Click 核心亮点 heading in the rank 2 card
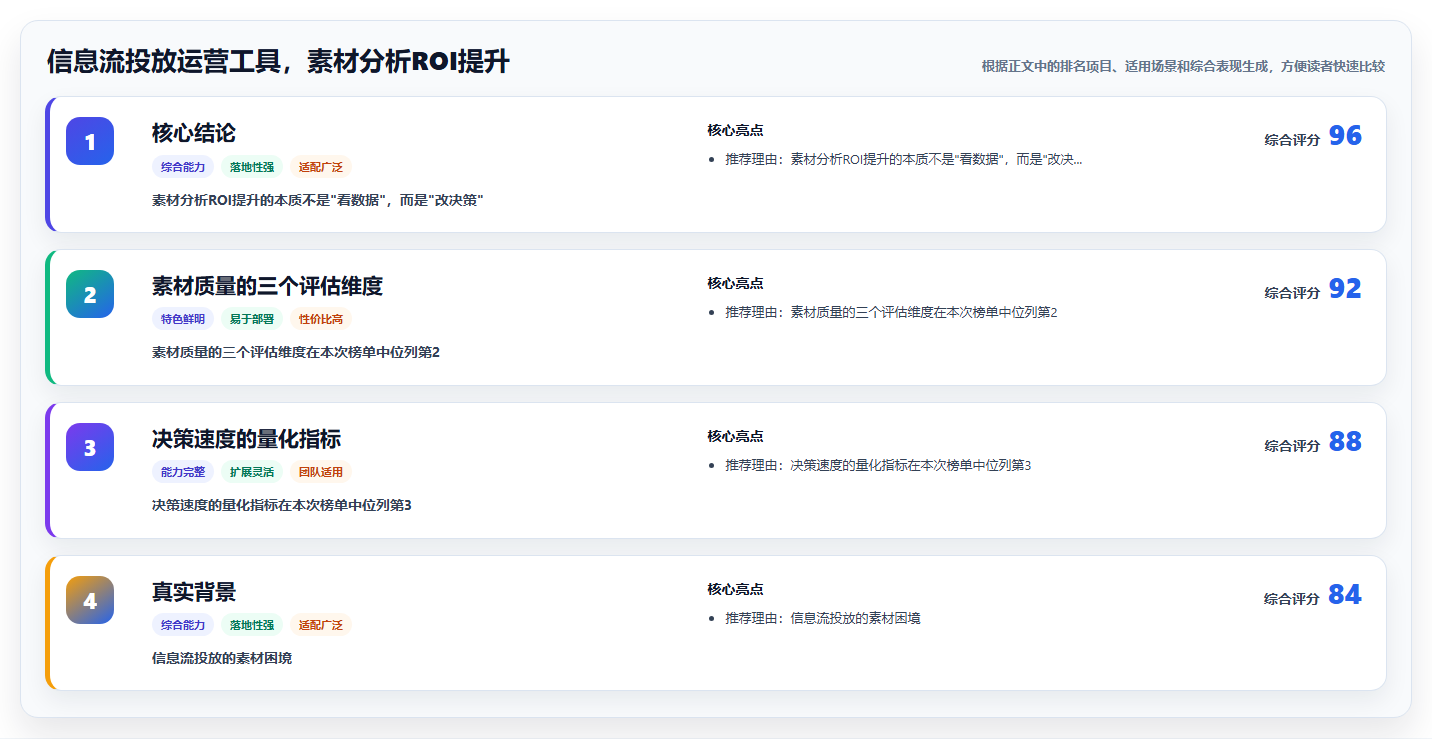1432x739 pixels. tap(735, 283)
